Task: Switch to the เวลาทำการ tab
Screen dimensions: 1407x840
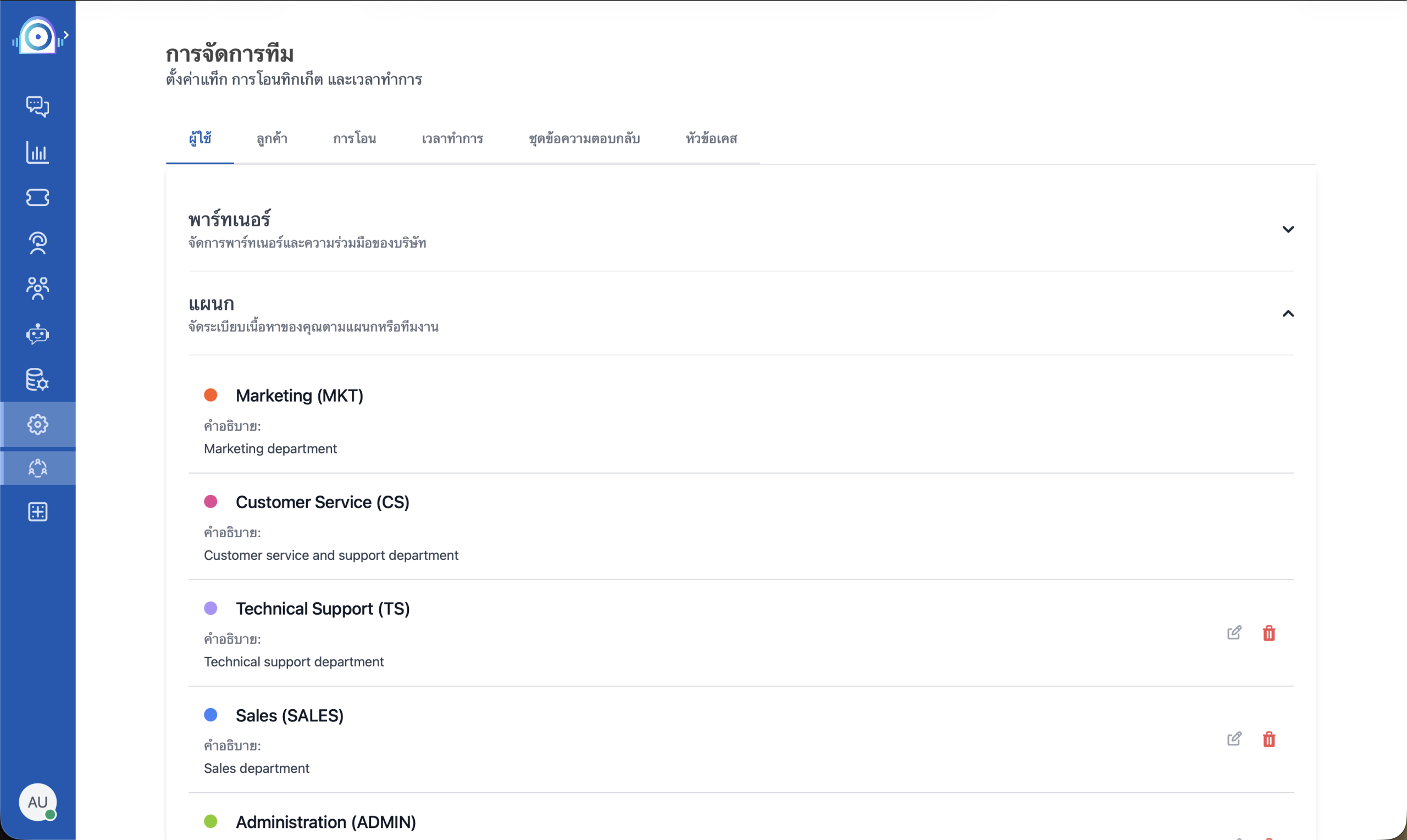Action: click(x=452, y=138)
